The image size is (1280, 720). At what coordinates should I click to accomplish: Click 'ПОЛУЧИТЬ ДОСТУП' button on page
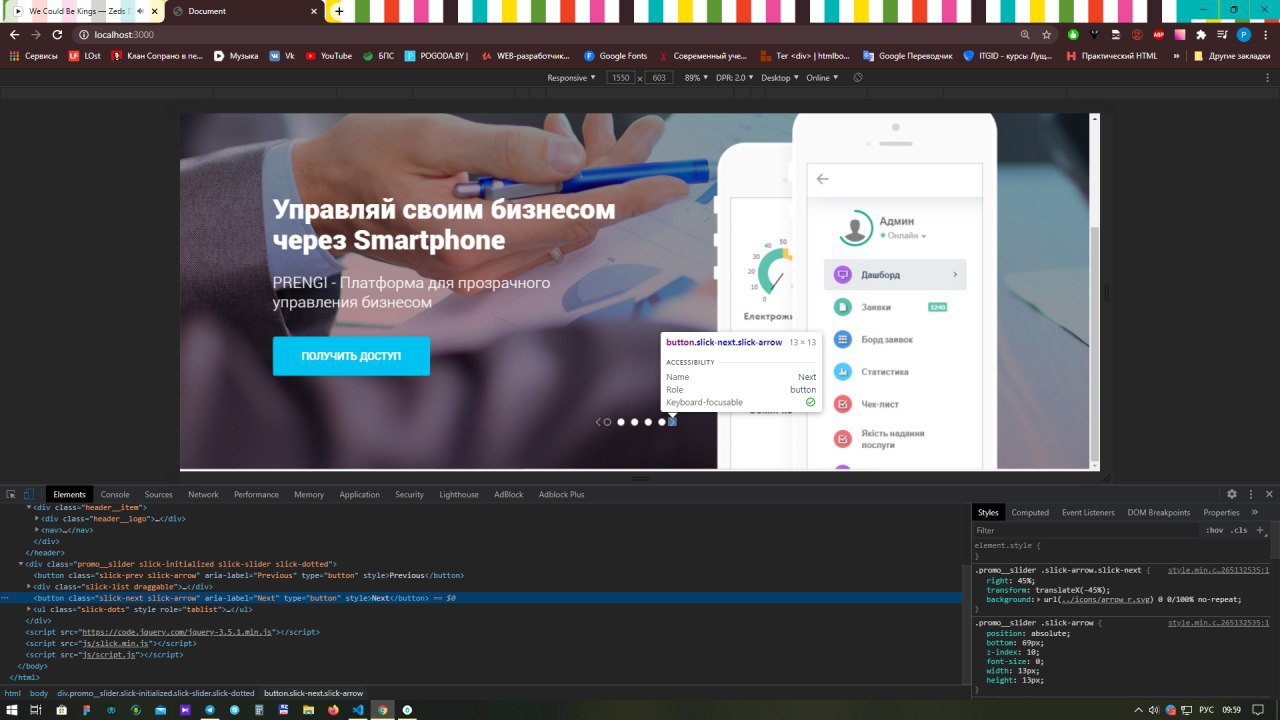tap(351, 356)
